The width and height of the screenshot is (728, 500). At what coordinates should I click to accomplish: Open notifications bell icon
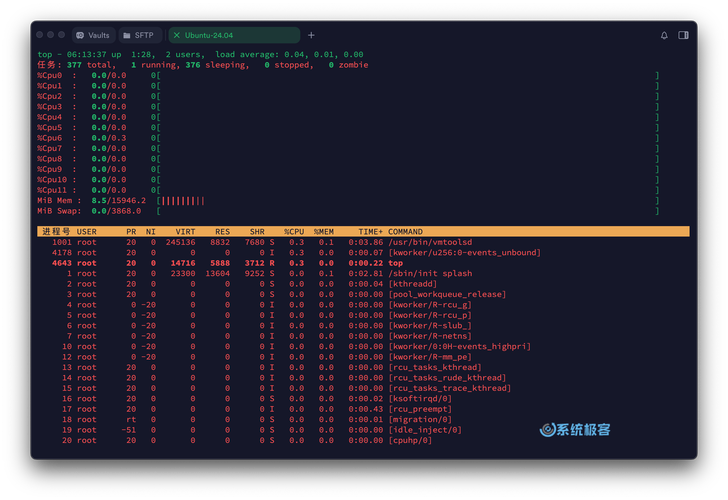[x=664, y=35]
